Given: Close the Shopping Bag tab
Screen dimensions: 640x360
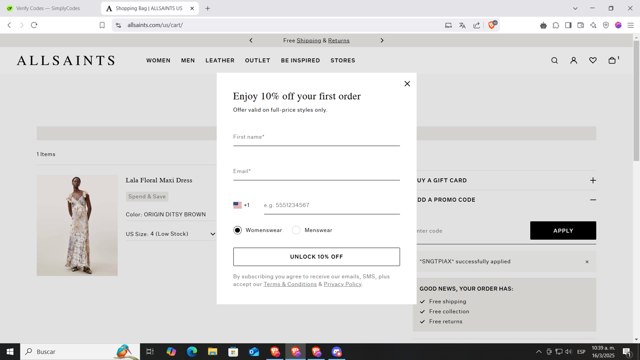Looking at the screenshot, I should click(192, 8).
